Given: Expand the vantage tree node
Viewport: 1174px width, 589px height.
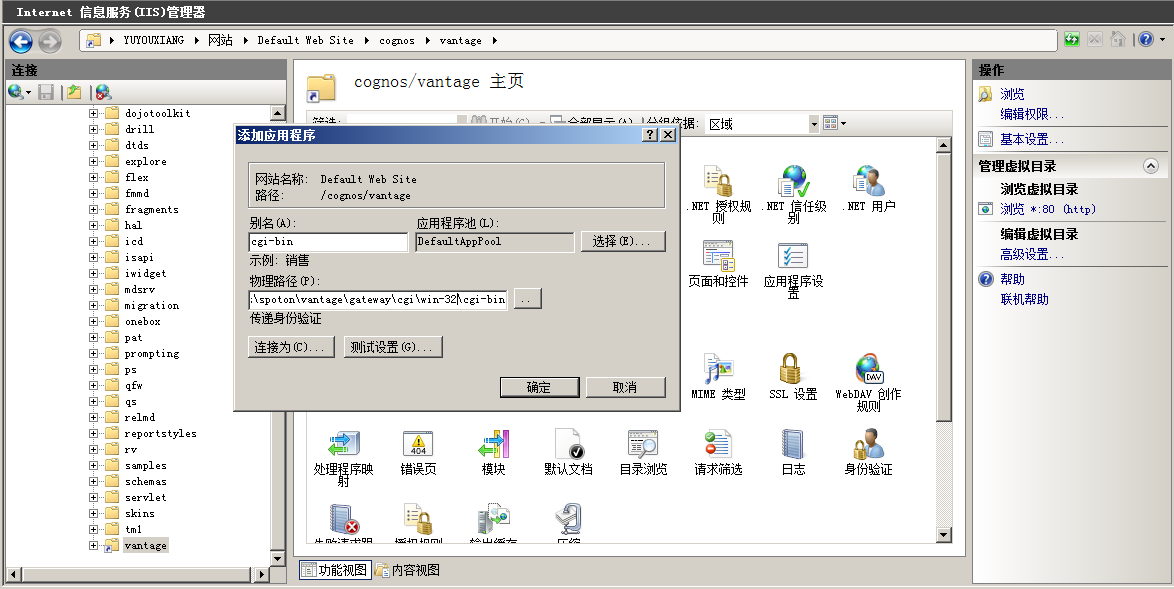Looking at the screenshot, I should click(94, 546).
